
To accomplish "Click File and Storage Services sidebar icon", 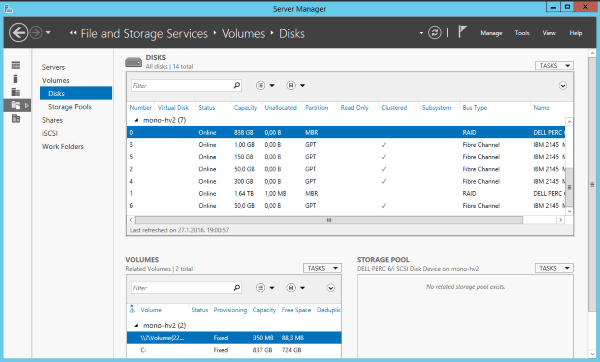I will click(16, 105).
